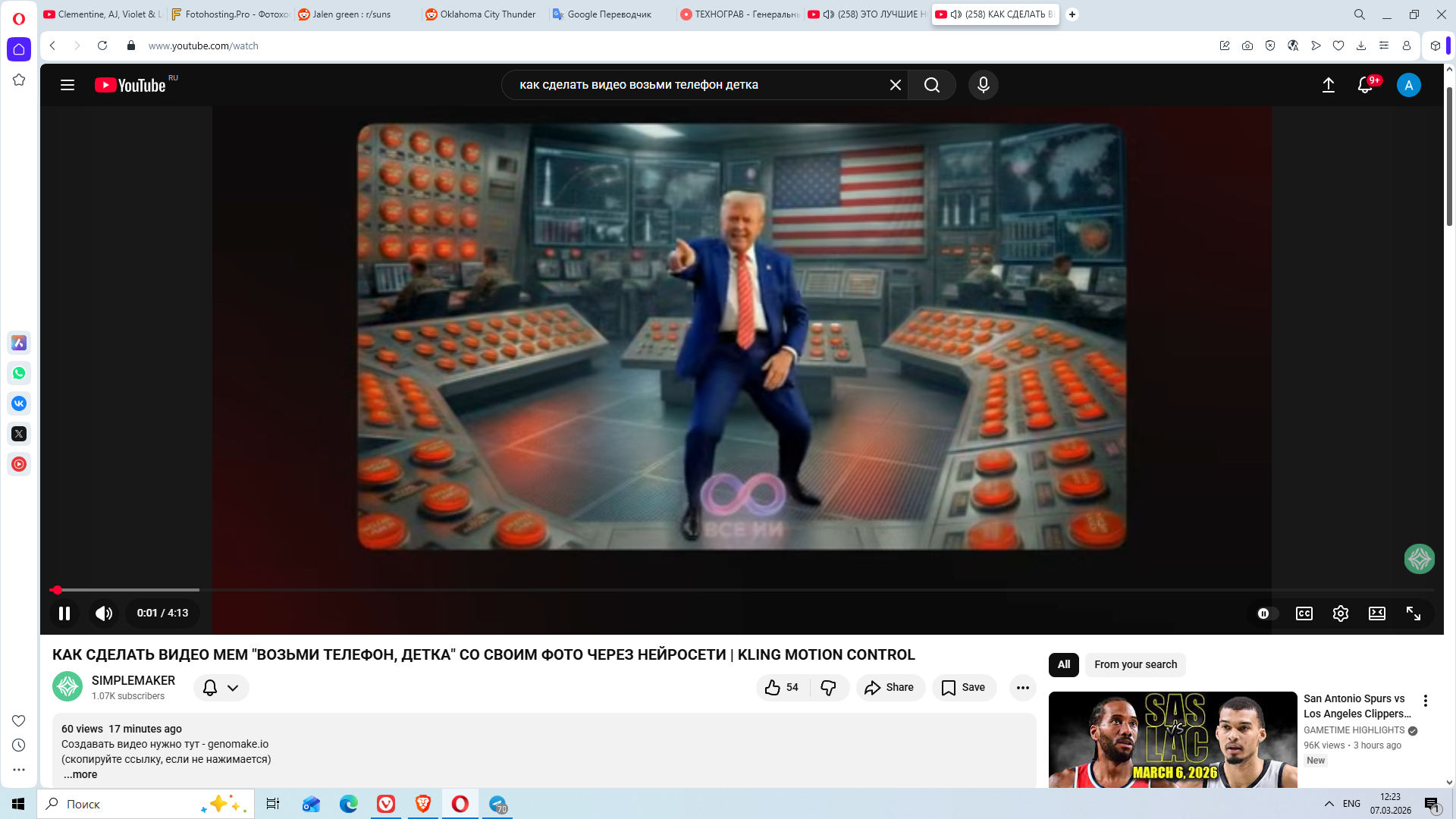This screenshot has width=1456, height=819.
Task: Toggle the autoplay switch
Action: [1267, 613]
